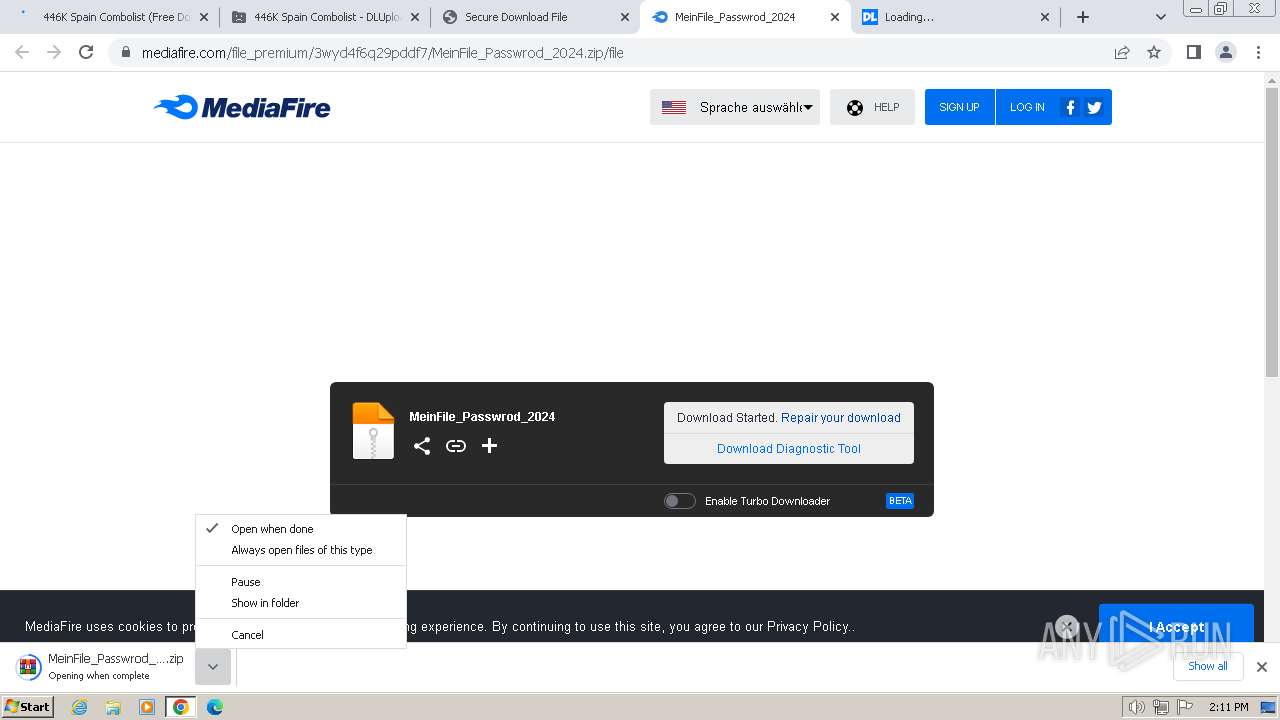This screenshot has width=1280, height=720.
Task: Click the volume tray icon
Action: coord(1136,707)
